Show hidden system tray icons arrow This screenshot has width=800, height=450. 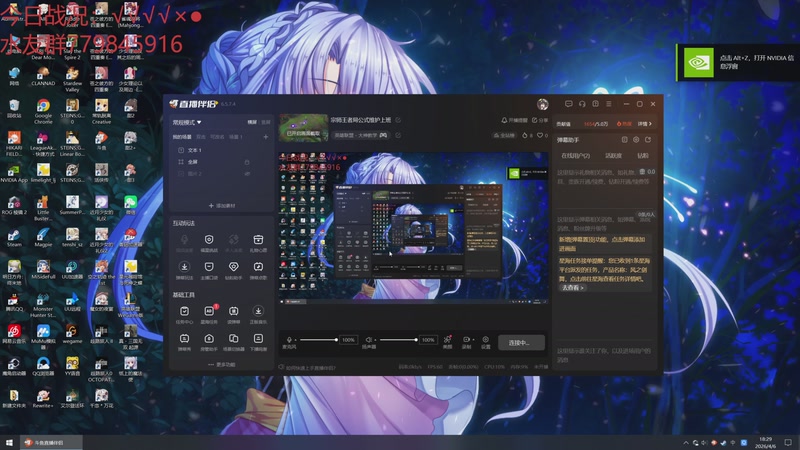686,443
